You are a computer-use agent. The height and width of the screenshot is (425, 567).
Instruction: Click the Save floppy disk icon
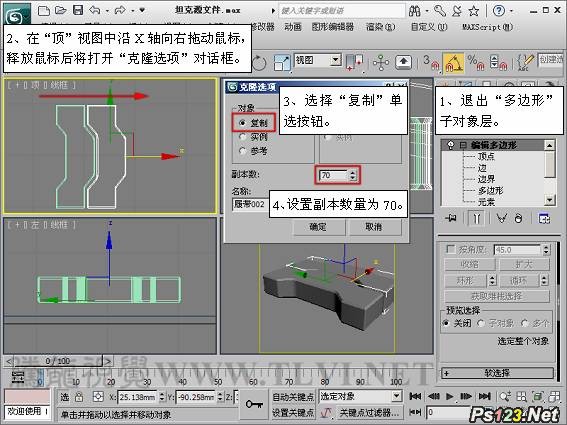point(78,10)
